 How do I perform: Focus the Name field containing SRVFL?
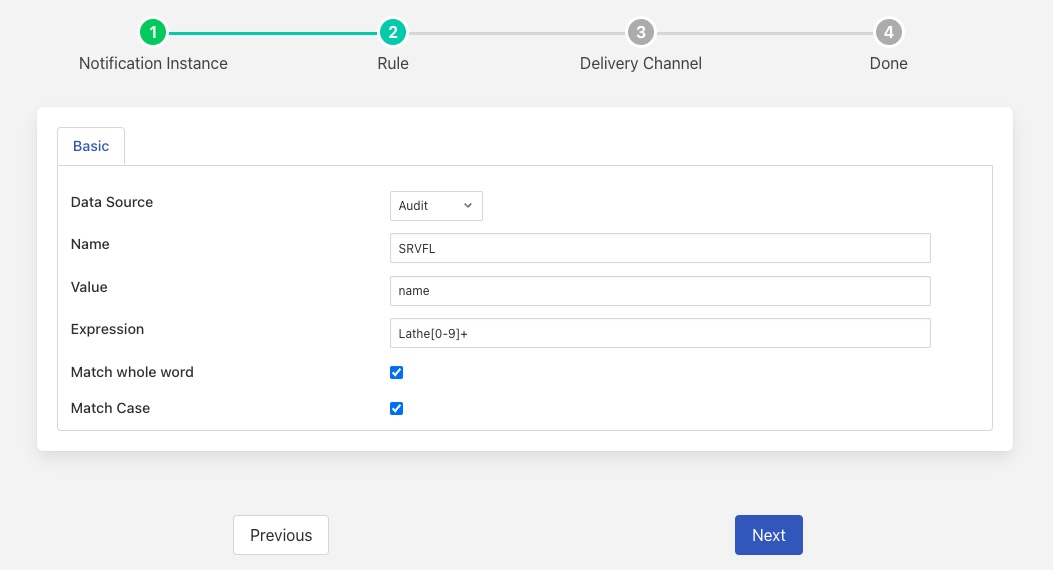tap(660, 248)
